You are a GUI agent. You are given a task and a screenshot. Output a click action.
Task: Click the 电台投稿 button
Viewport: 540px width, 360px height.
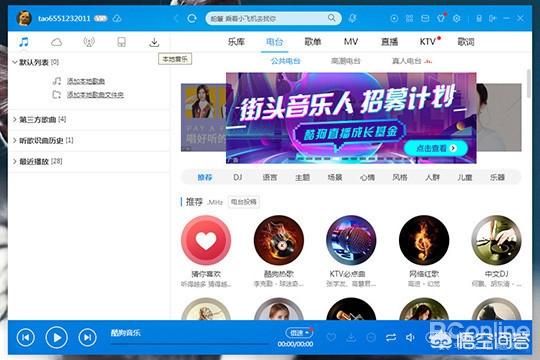pyautogui.click(x=243, y=202)
